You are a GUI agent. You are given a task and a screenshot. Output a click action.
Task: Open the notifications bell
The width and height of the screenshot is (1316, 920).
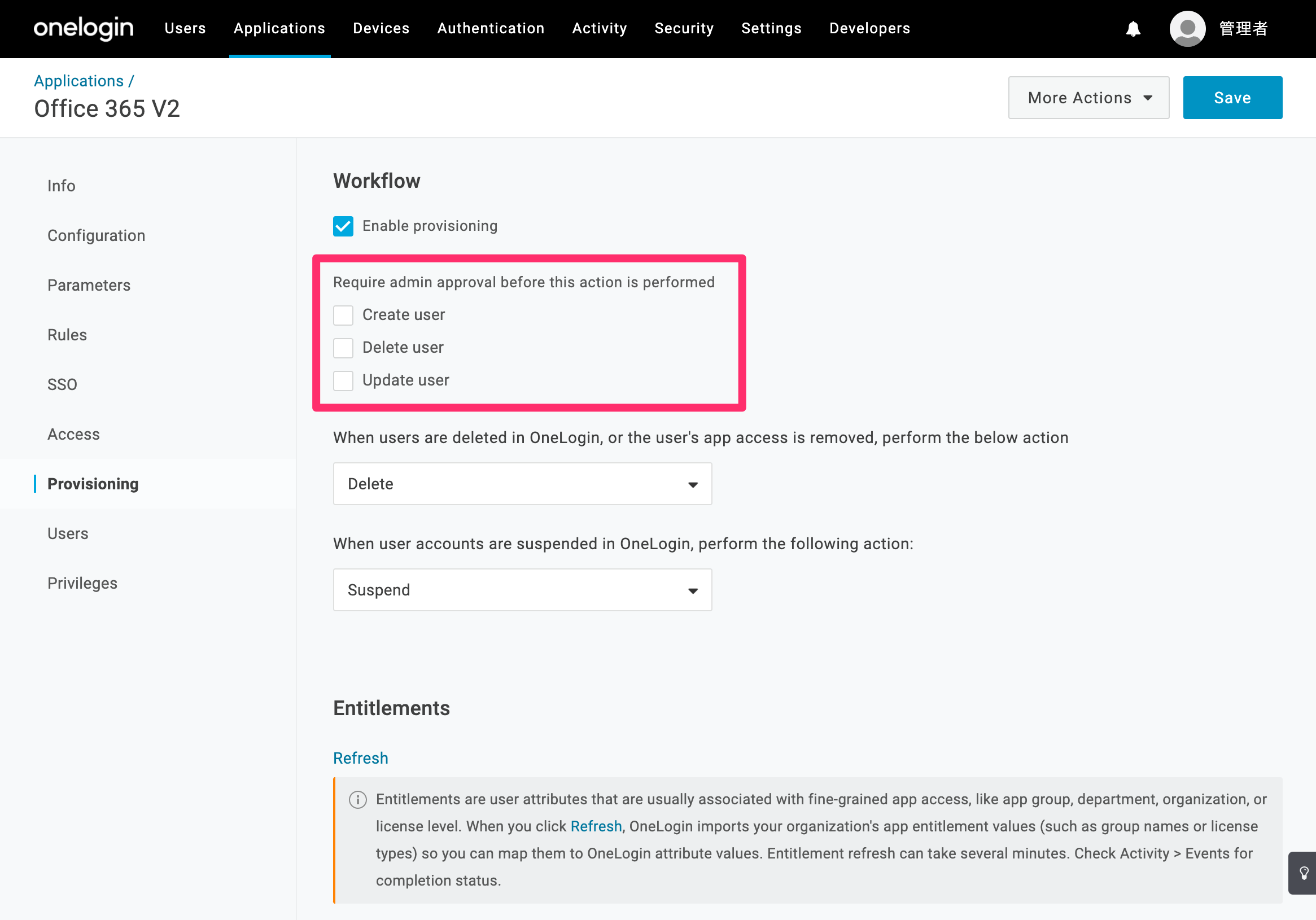pyautogui.click(x=1133, y=29)
